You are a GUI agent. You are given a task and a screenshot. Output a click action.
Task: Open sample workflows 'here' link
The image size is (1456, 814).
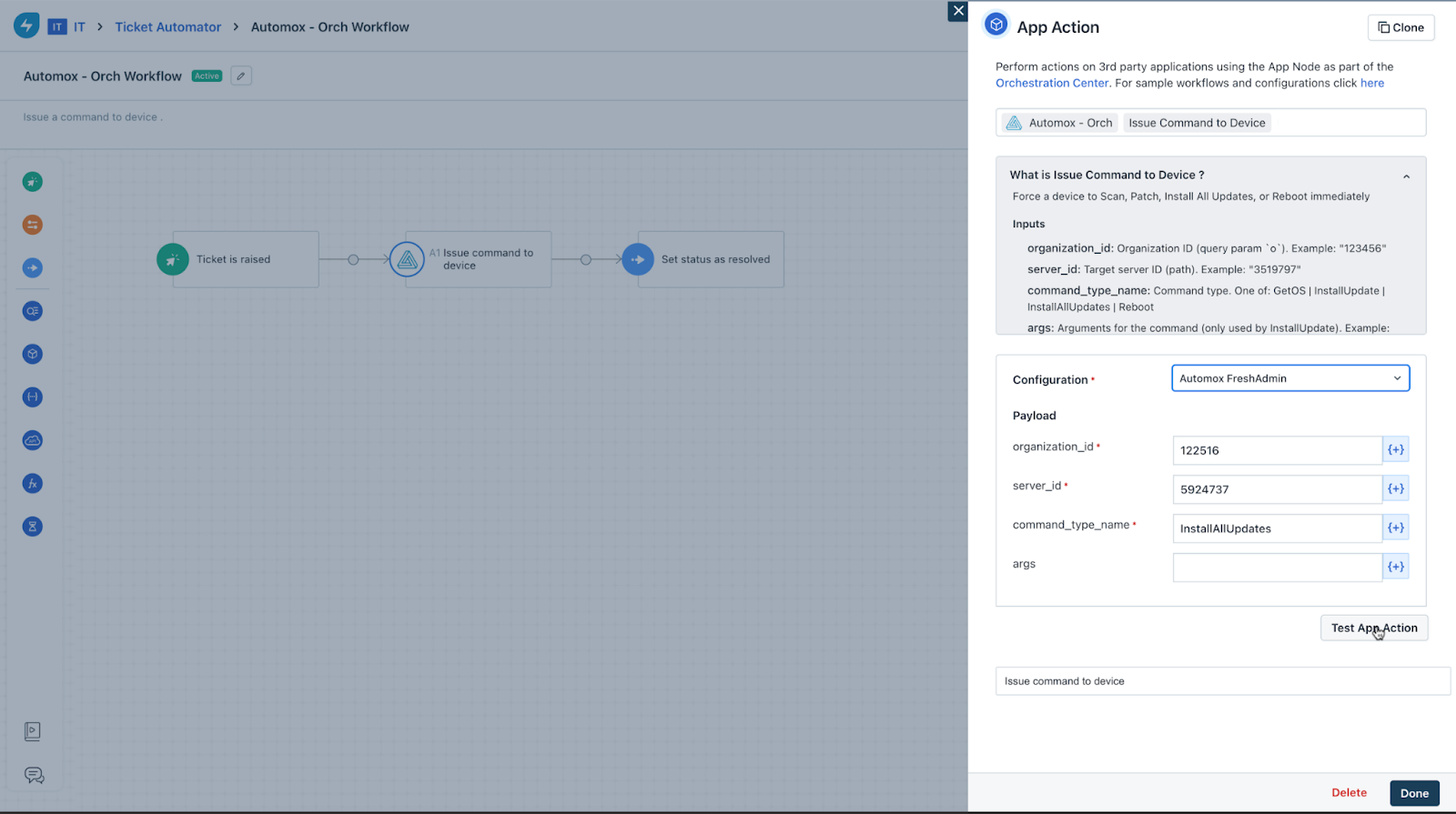[1372, 83]
